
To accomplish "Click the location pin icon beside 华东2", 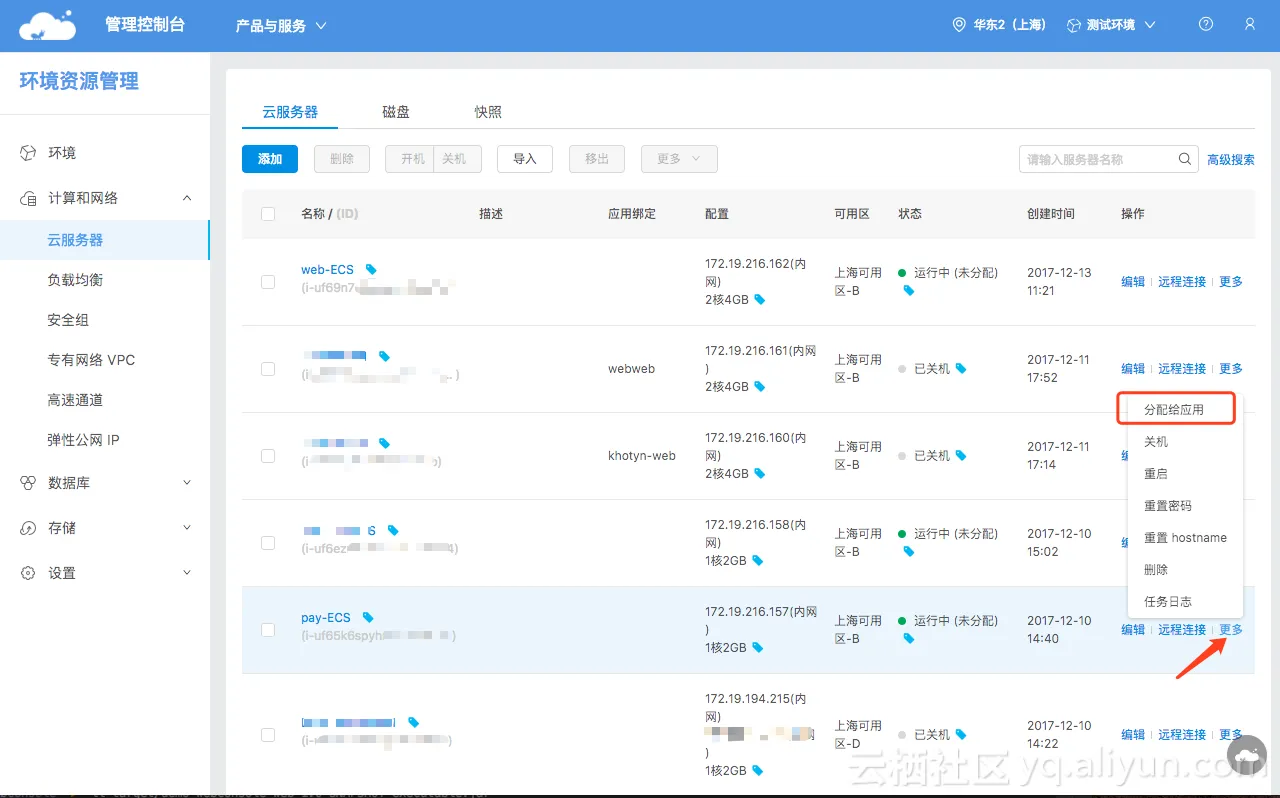I will click(x=960, y=25).
